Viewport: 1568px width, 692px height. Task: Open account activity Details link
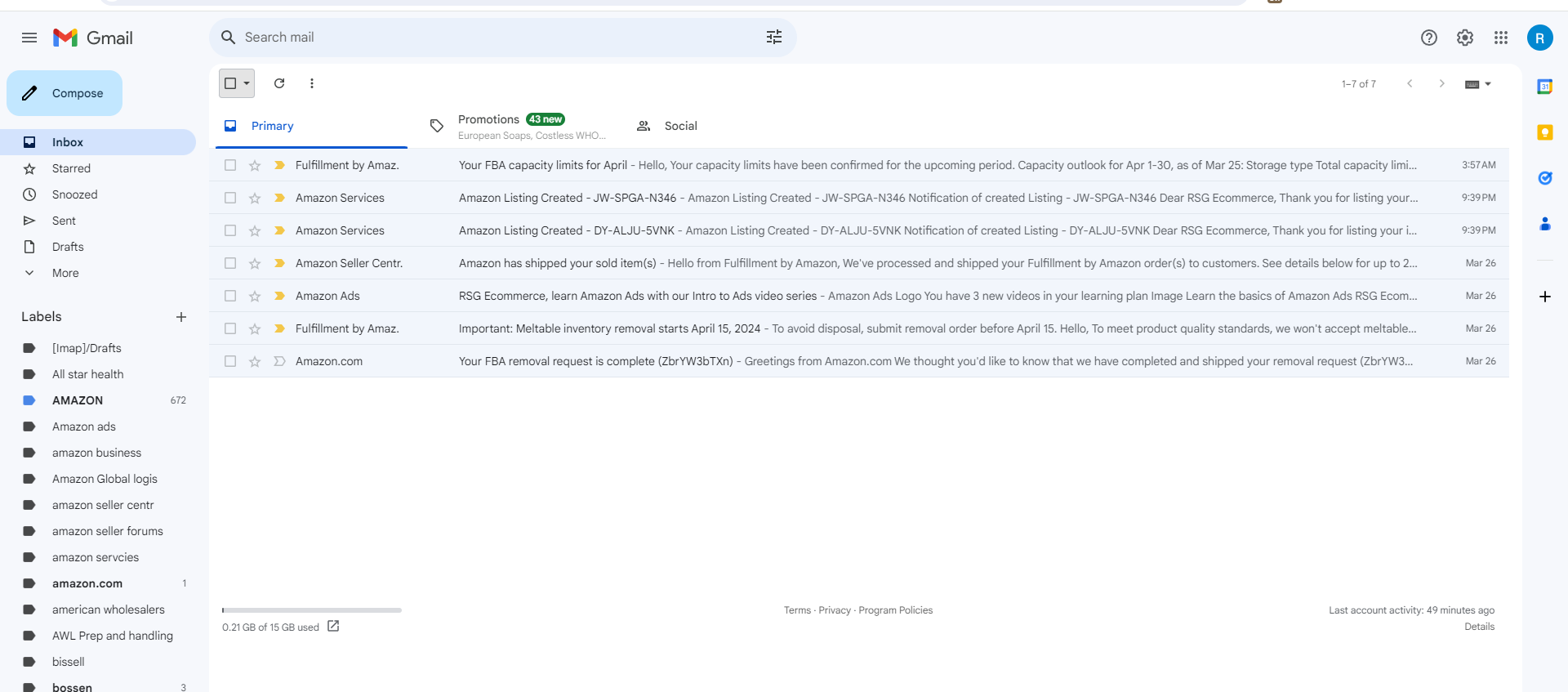pyautogui.click(x=1480, y=627)
